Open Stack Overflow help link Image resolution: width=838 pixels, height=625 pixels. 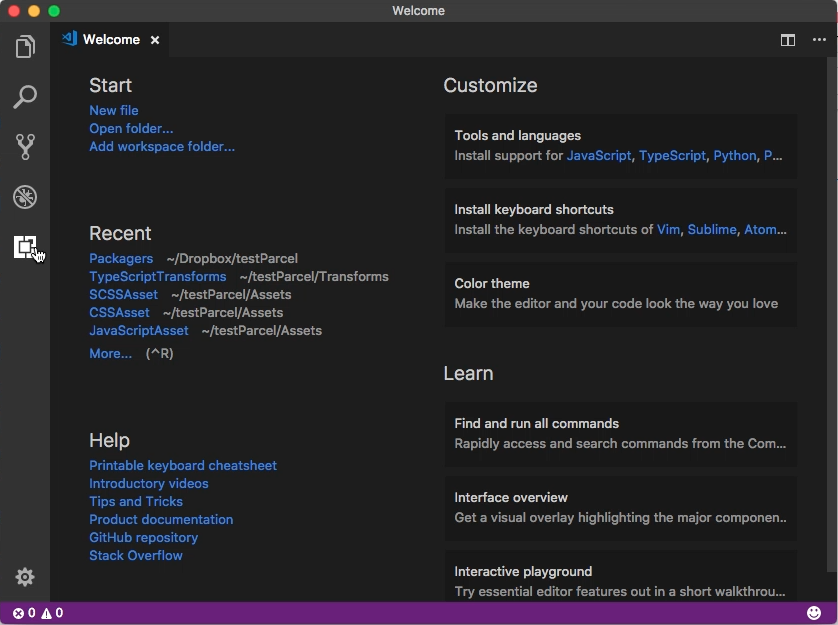coord(136,556)
